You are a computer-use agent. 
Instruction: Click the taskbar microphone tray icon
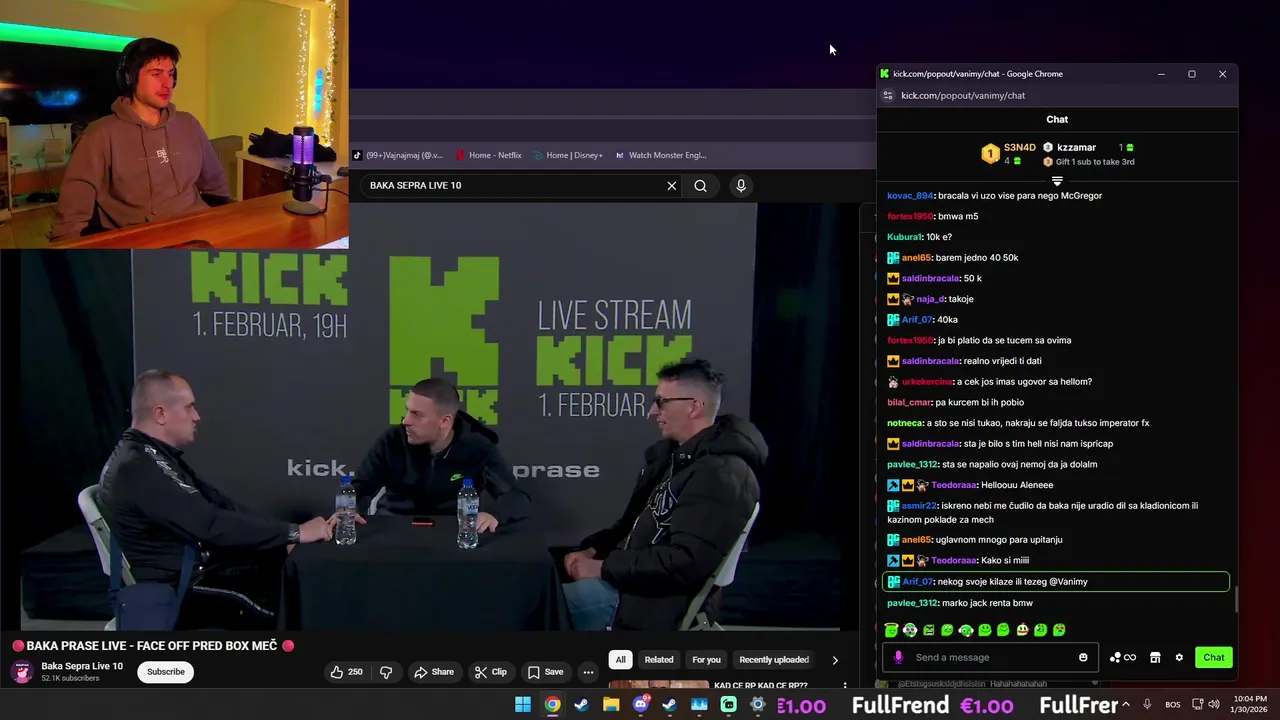point(1147,705)
